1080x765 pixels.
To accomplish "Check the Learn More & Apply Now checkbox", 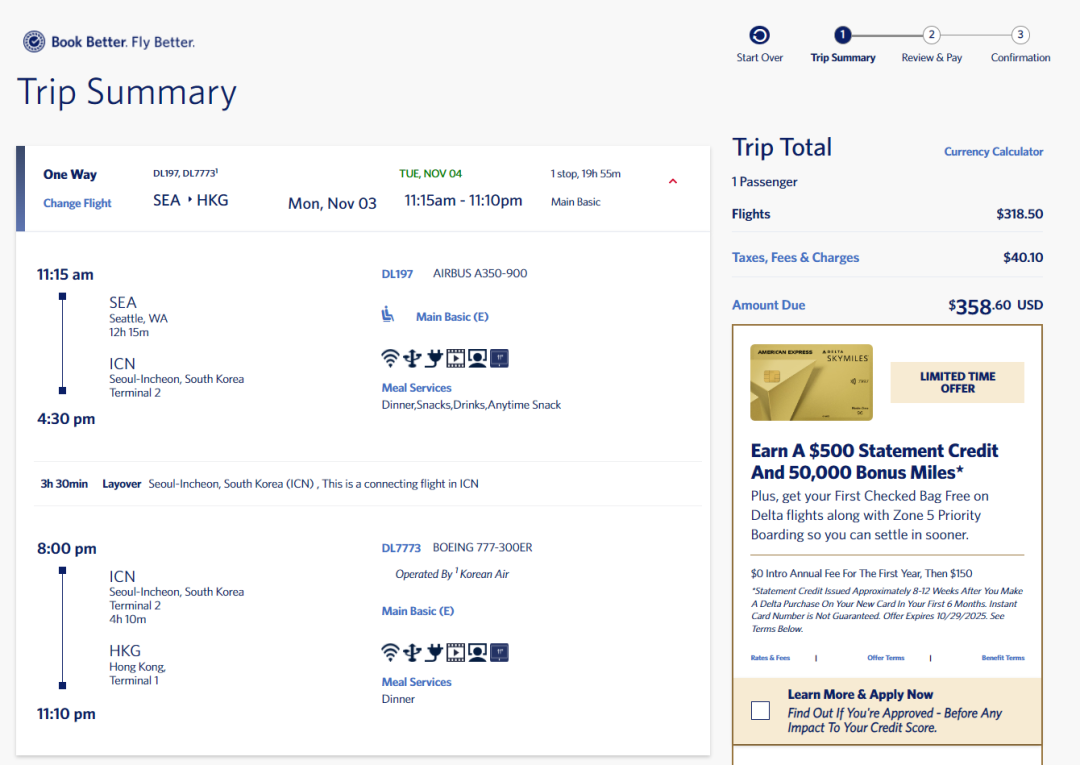I will (760, 711).
